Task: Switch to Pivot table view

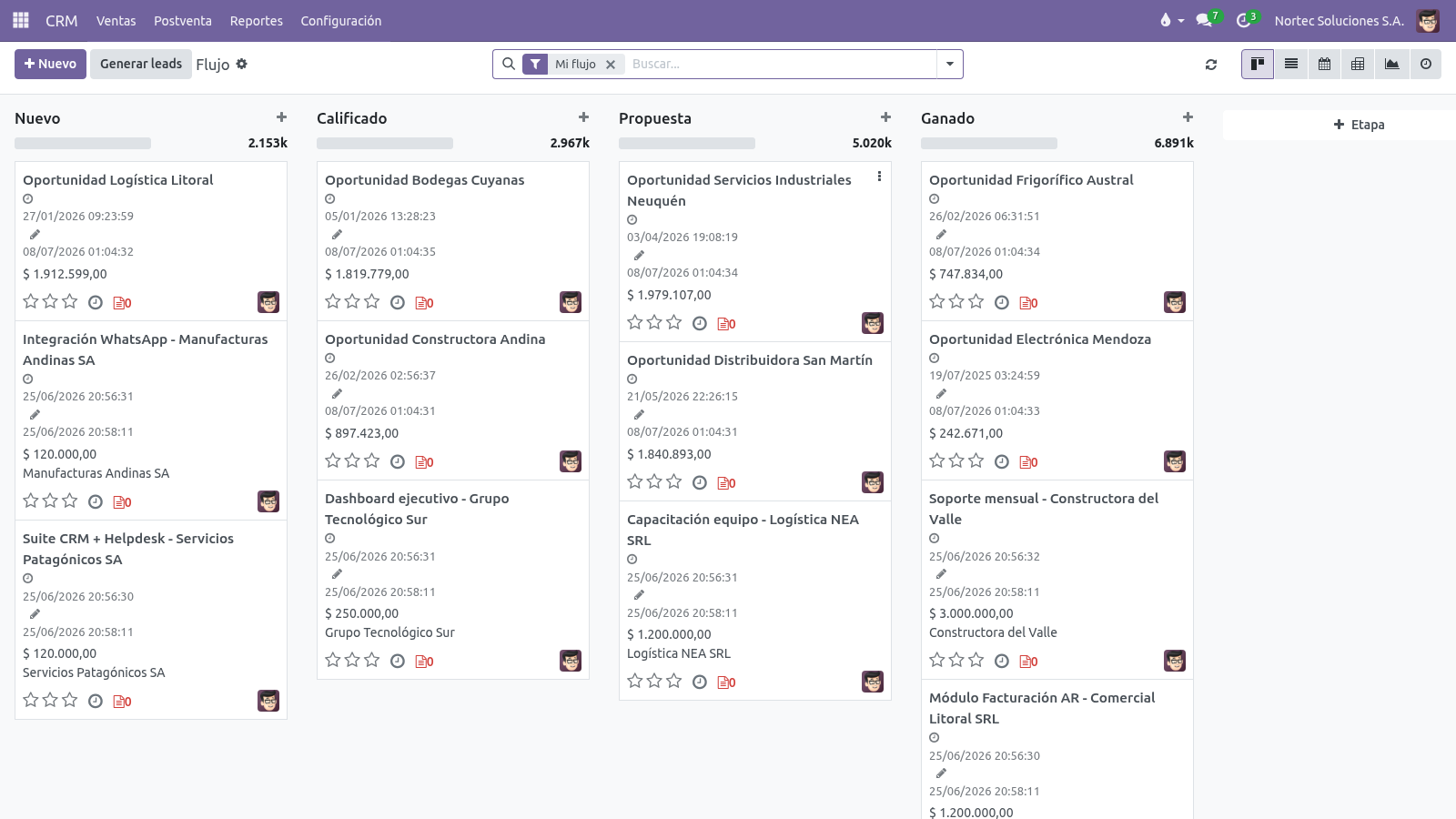Action: [1359, 64]
